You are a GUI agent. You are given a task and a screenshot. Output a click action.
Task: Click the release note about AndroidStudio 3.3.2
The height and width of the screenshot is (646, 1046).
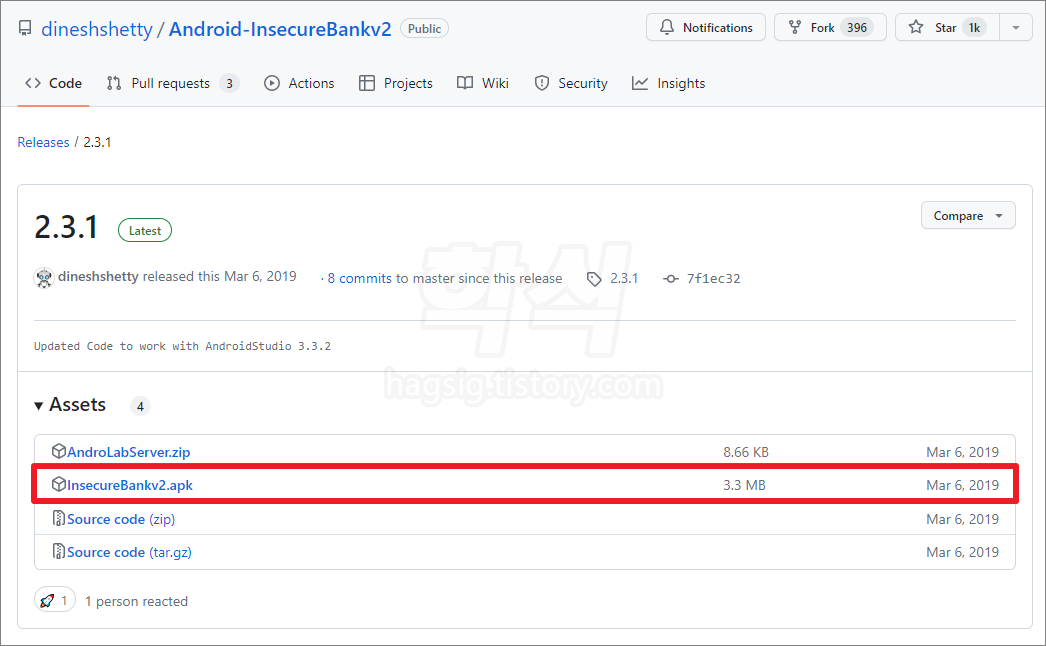coord(182,346)
